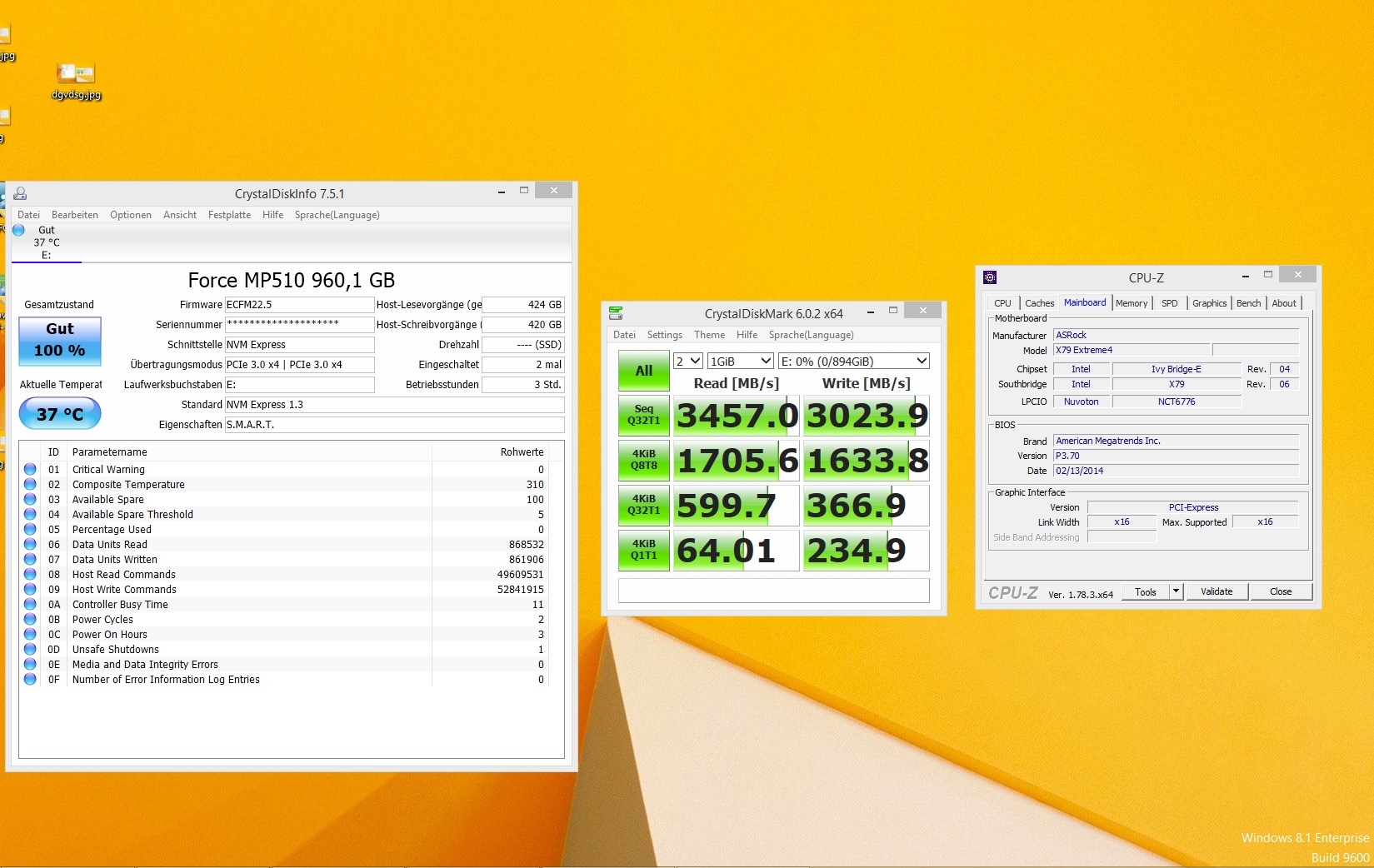Click the Gut 100 % health status button
The width and height of the screenshot is (1374, 868).
[x=60, y=341]
